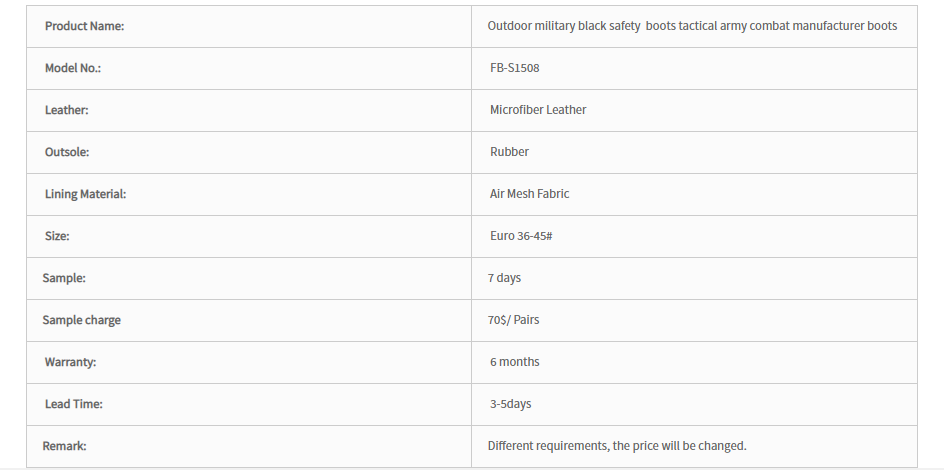Click the Sample label in the table
944x470 pixels.
point(64,278)
